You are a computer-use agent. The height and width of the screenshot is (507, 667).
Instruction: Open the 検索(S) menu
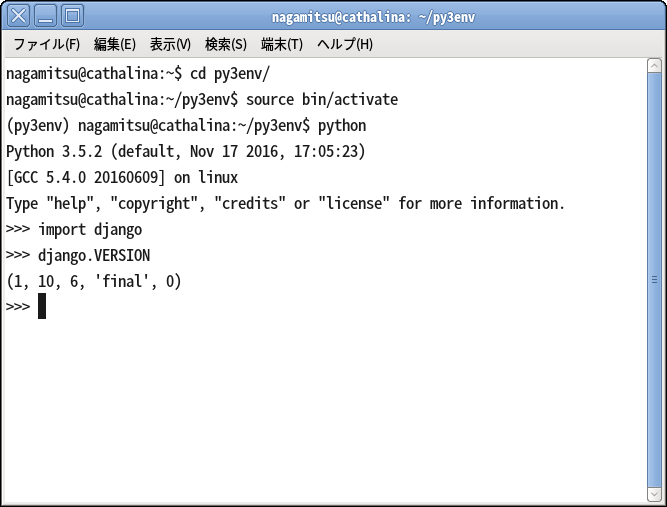(x=225, y=44)
